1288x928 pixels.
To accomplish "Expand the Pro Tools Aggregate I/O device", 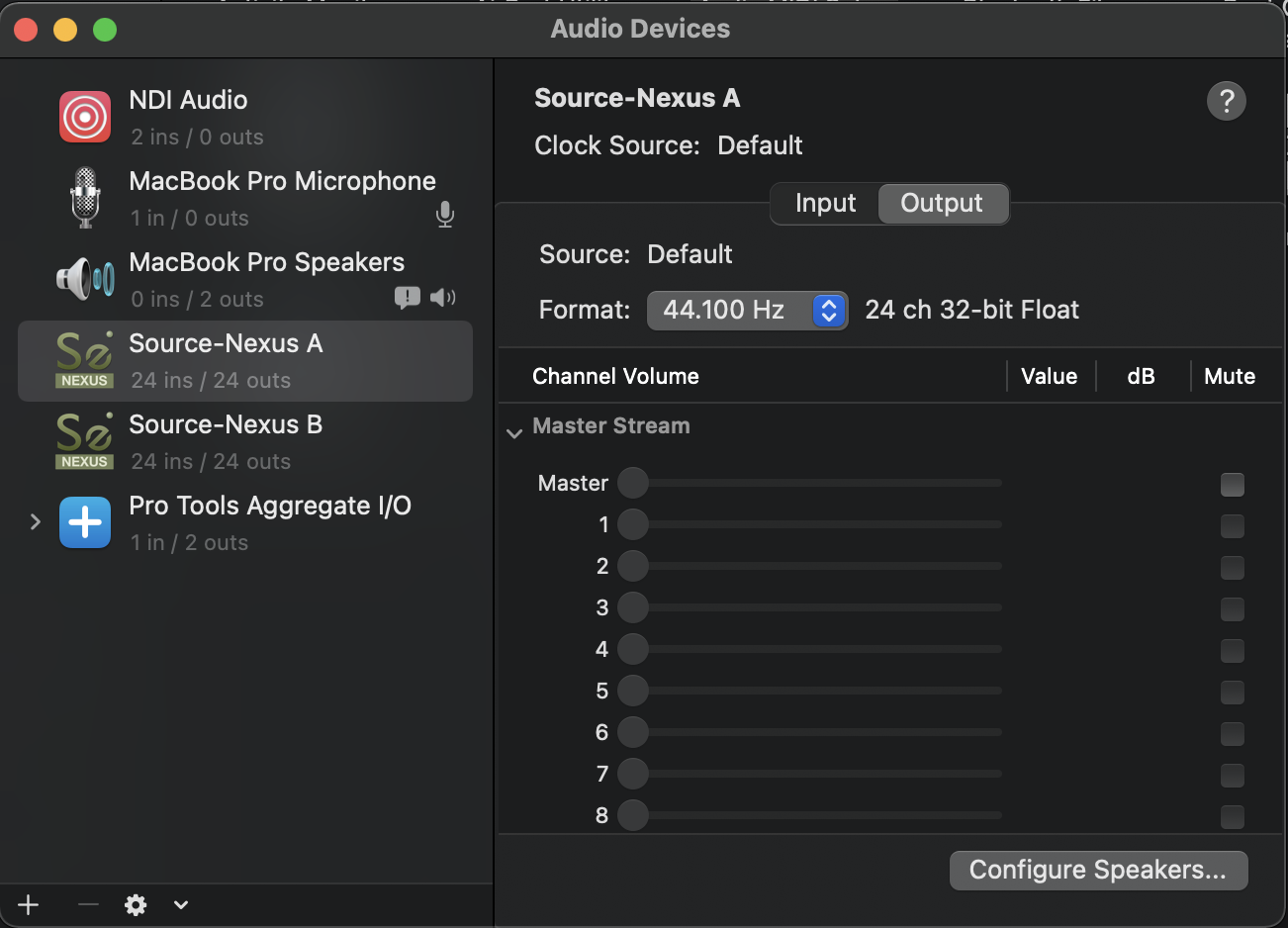I will [x=36, y=521].
